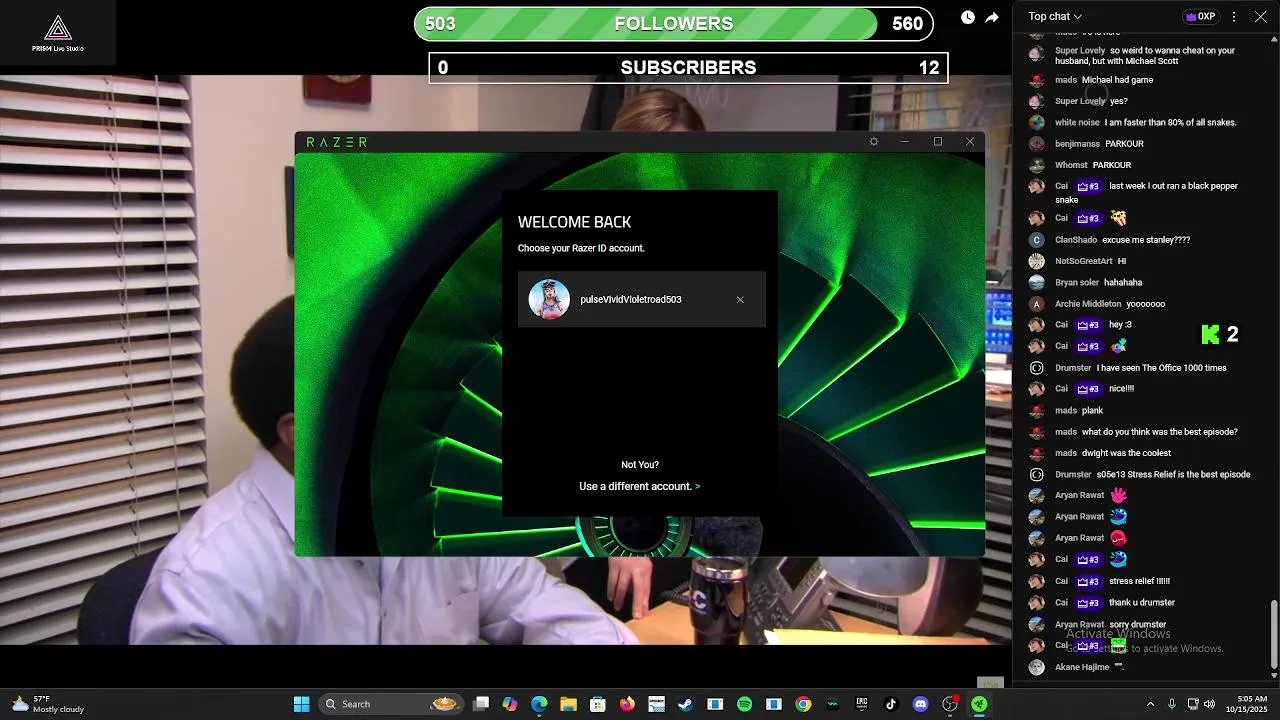1280x720 pixels.
Task: Open chat three-dot options menu
Action: click(1234, 16)
